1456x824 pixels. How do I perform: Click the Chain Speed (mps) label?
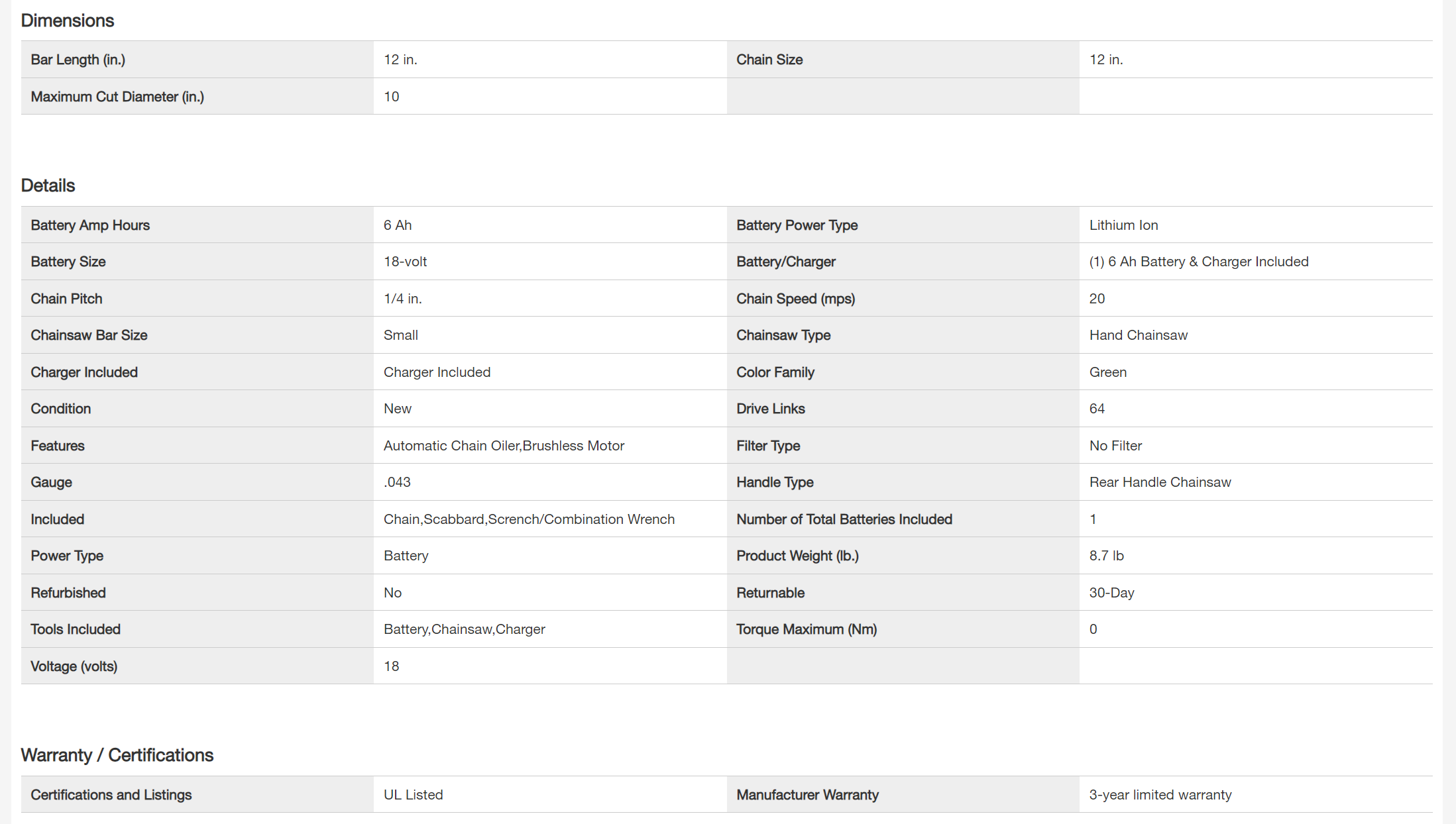click(795, 299)
